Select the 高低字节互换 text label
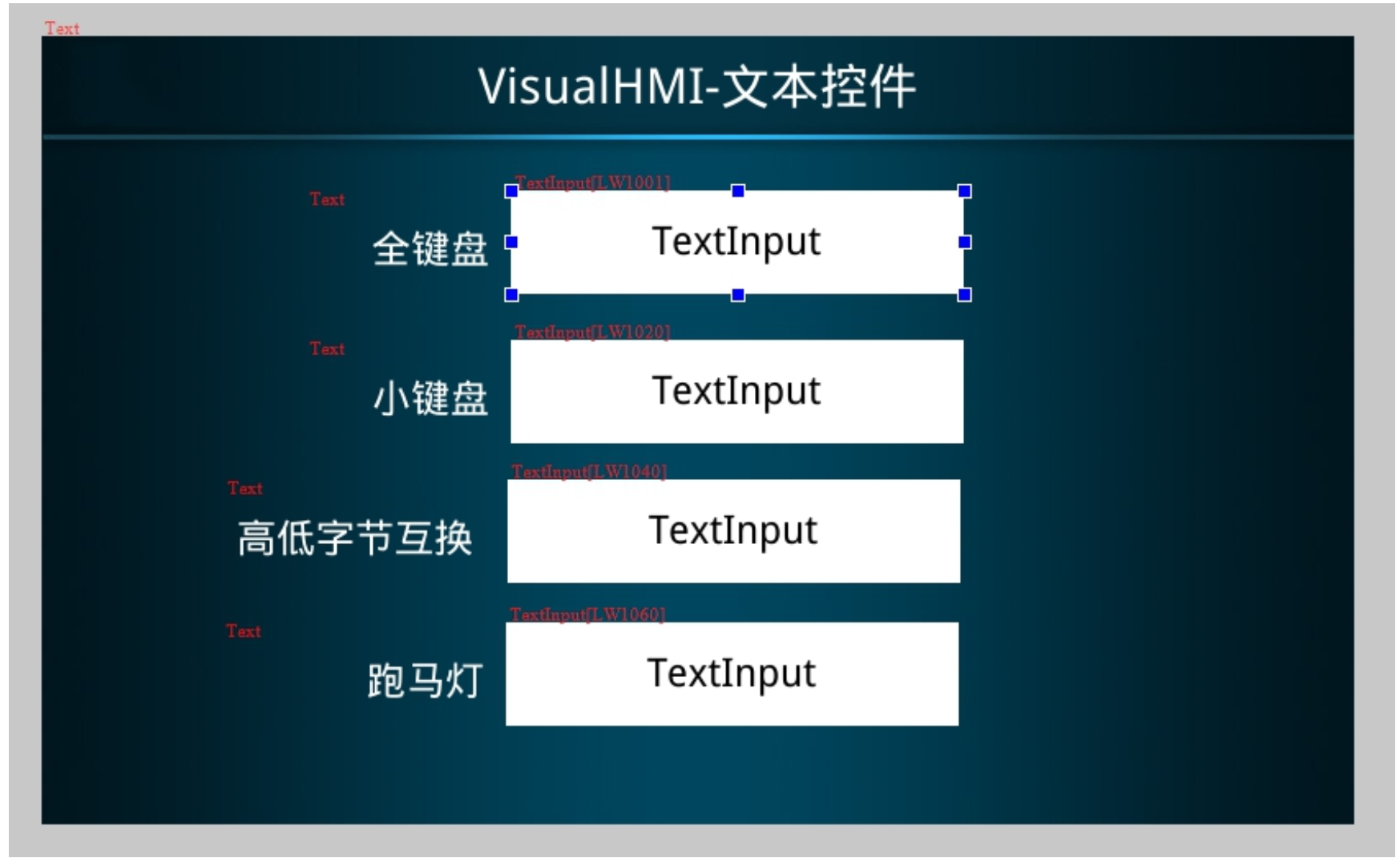The width and height of the screenshot is (1400, 862). pyautogui.click(x=354, y=538)
